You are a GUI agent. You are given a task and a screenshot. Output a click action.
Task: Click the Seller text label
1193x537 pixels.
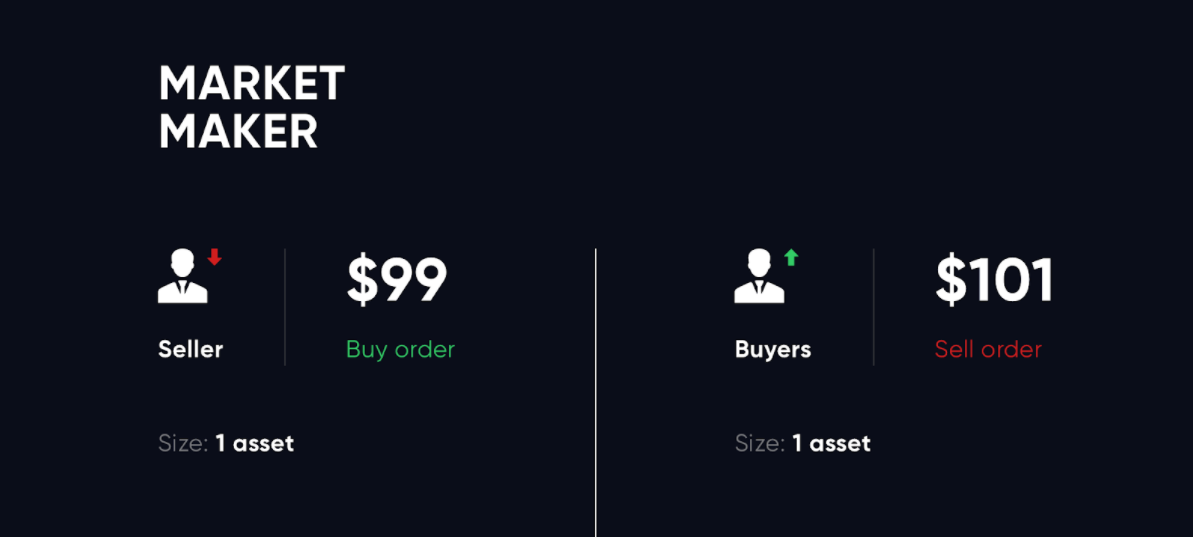click(x=190, y=349)
